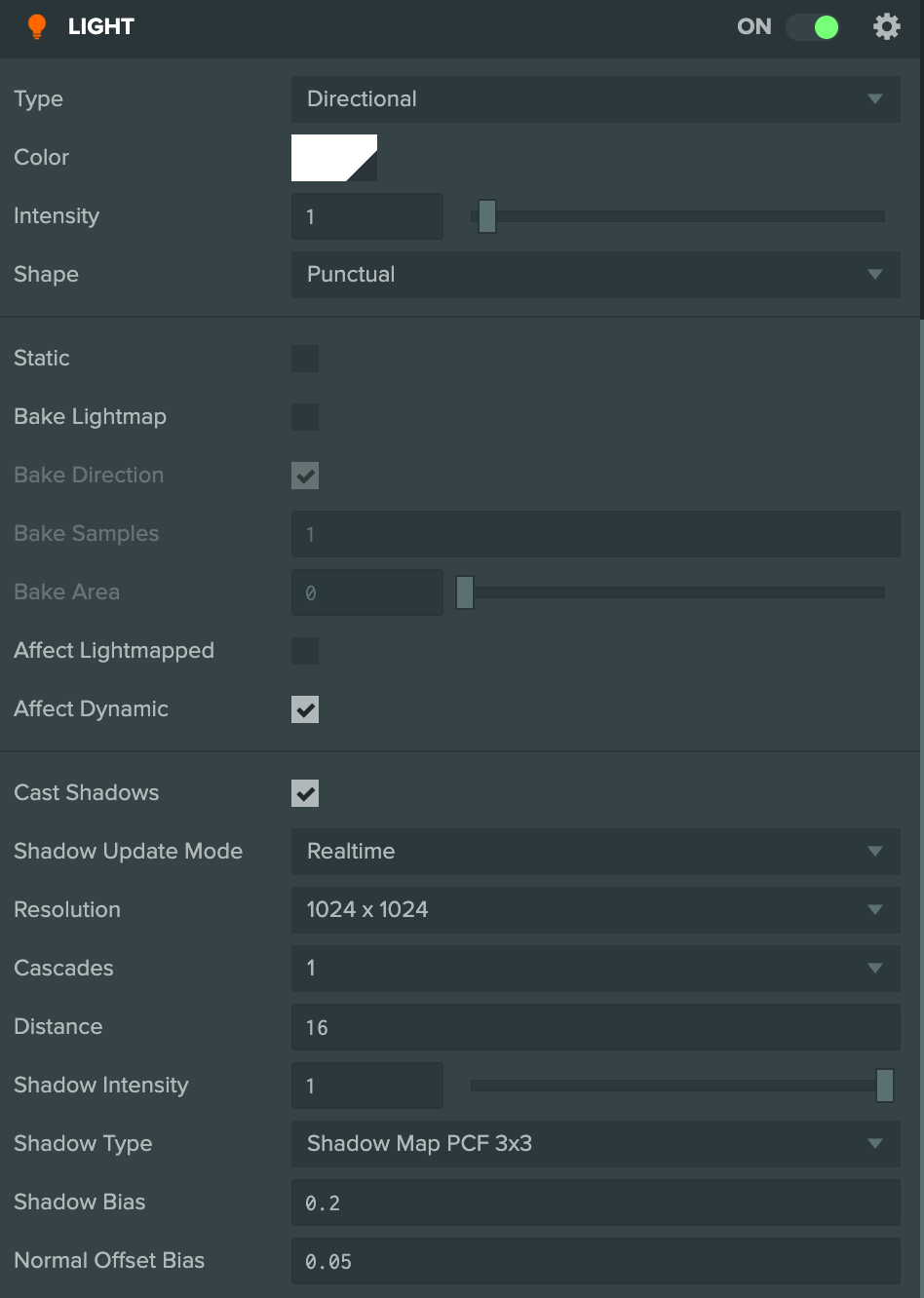The height and width of the screenshot is (1298, 924).
Task: Uncheck the Affect Dynamic checkbox
Action: tap(305, 709)
